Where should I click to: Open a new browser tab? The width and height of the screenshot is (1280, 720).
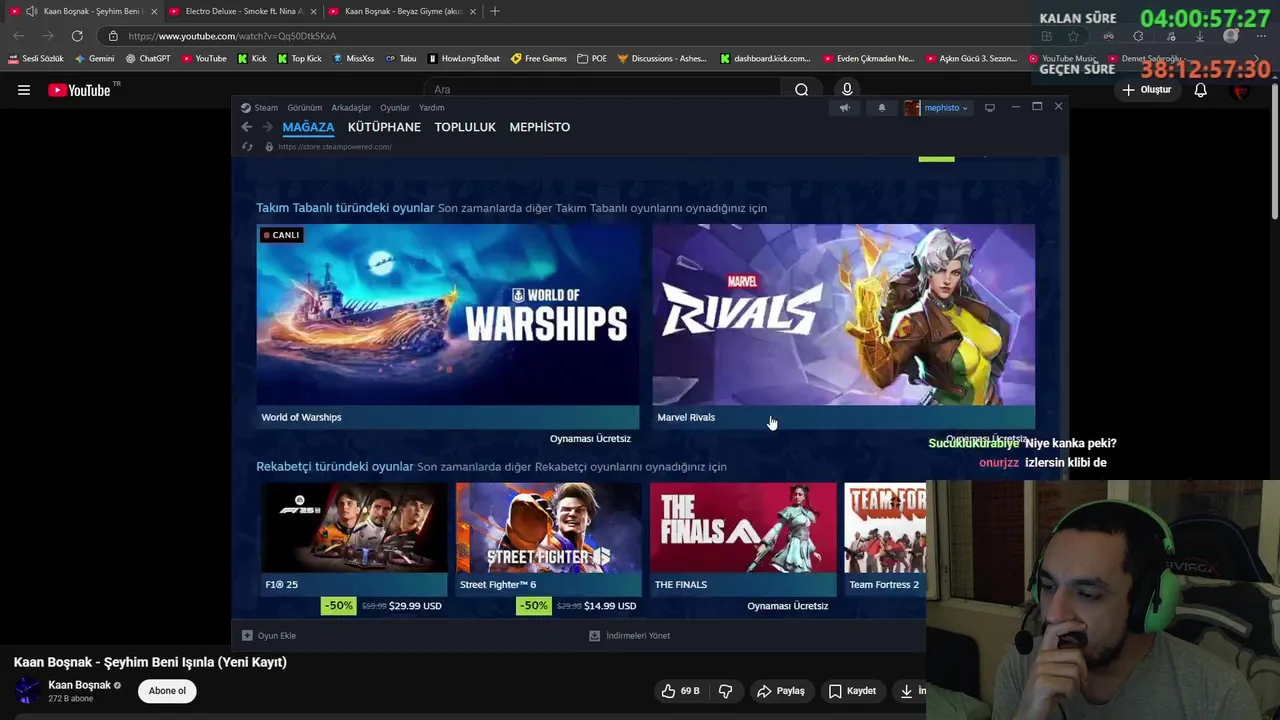coord(495,11)
